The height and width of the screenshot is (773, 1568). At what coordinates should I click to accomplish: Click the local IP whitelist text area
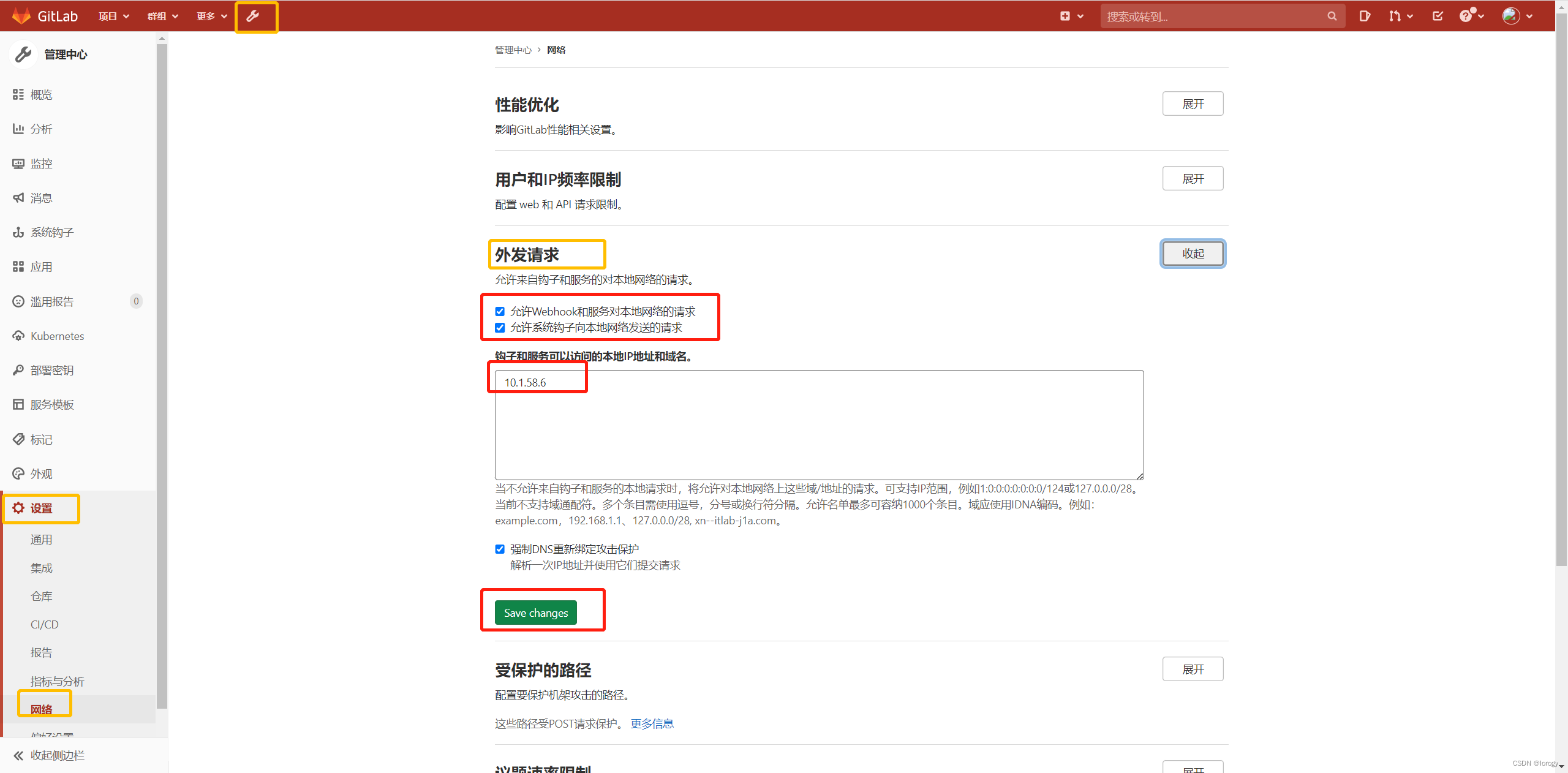pos(818,429)
